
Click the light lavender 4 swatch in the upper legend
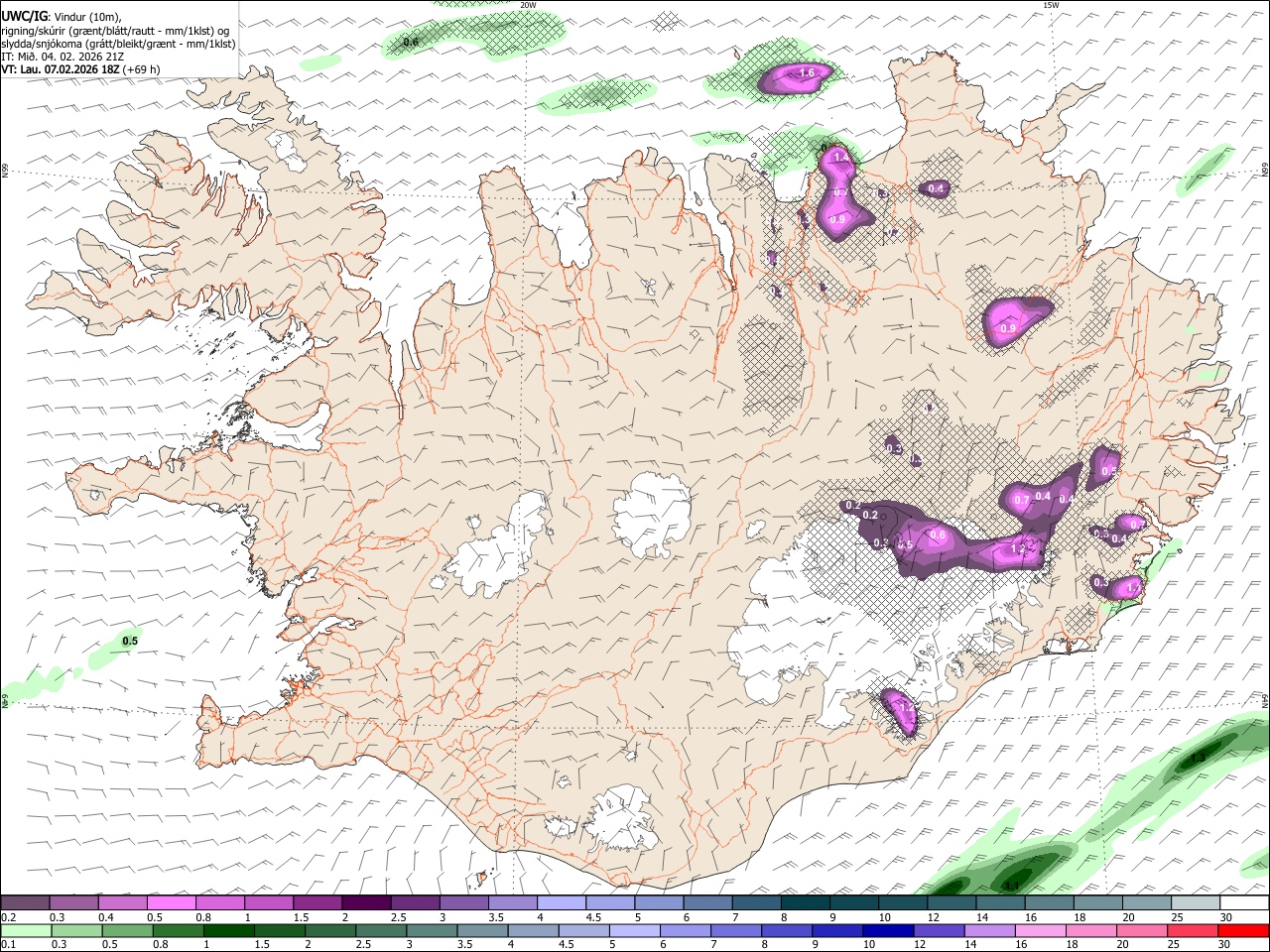[x=562, y=903]
